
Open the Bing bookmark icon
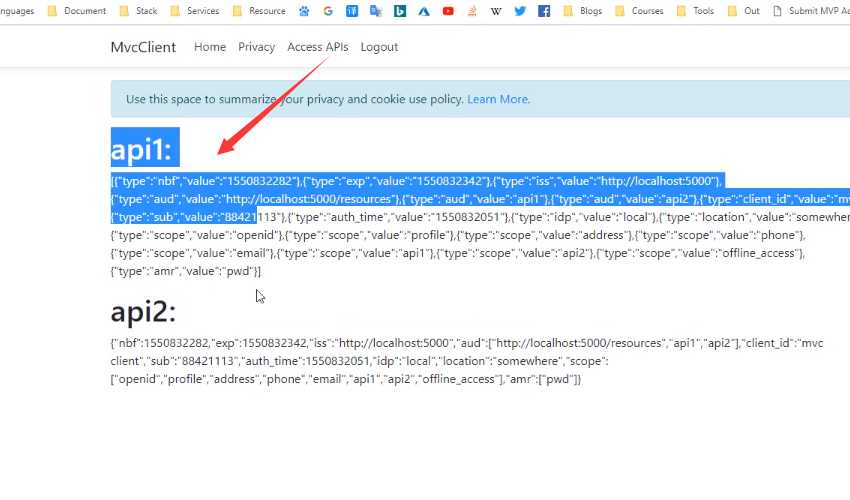click(400, 11)
